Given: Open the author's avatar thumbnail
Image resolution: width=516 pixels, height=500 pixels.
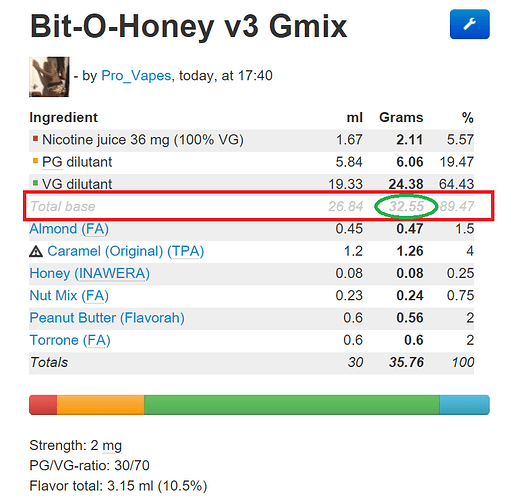Looking at the screenshot, I should point(49,77).
